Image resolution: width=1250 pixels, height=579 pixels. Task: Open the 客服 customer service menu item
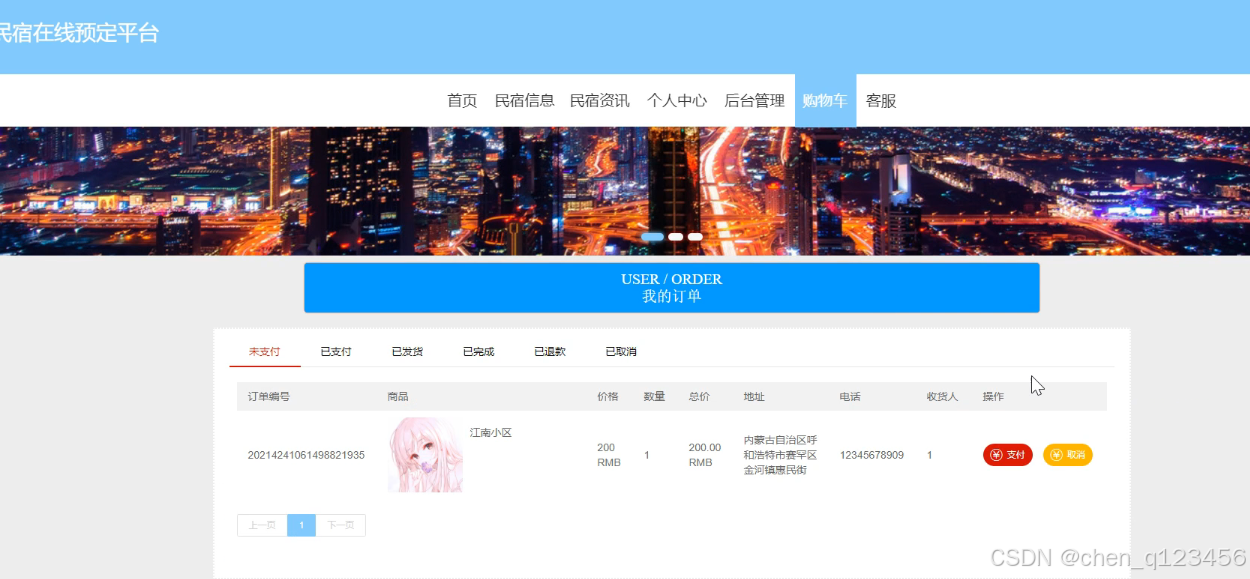point(881,100)
